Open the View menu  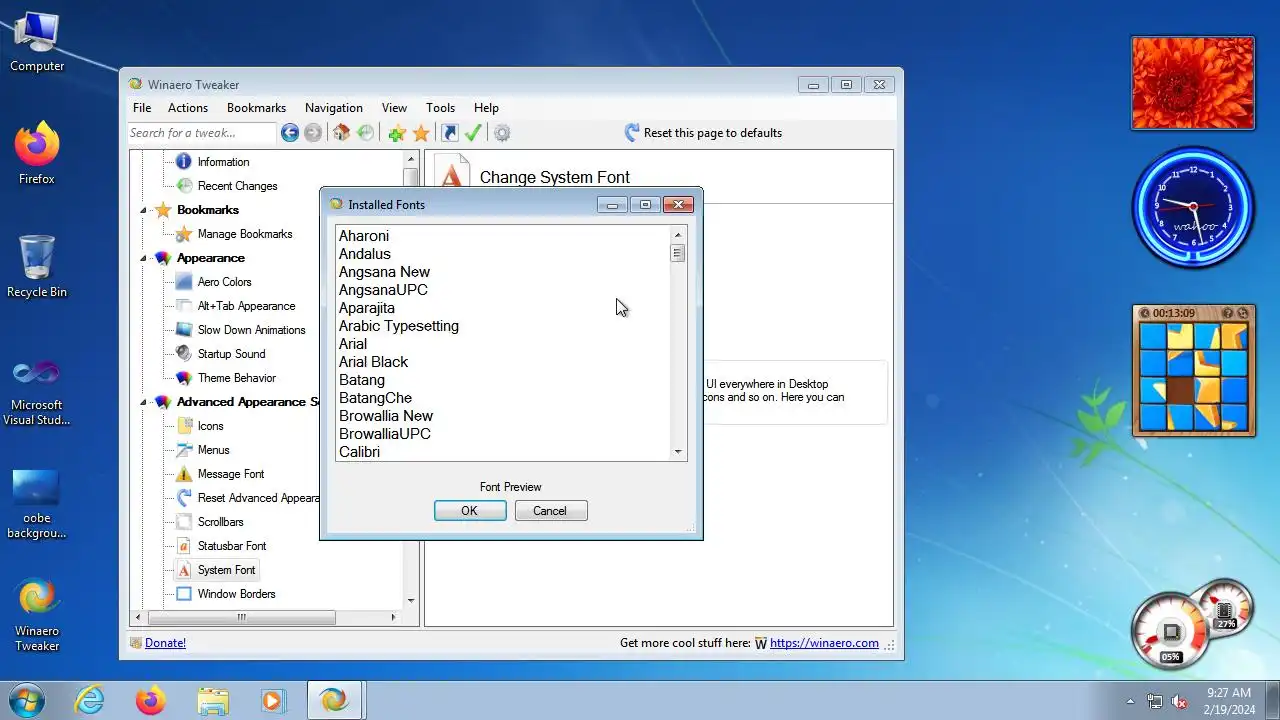[394, 108]
